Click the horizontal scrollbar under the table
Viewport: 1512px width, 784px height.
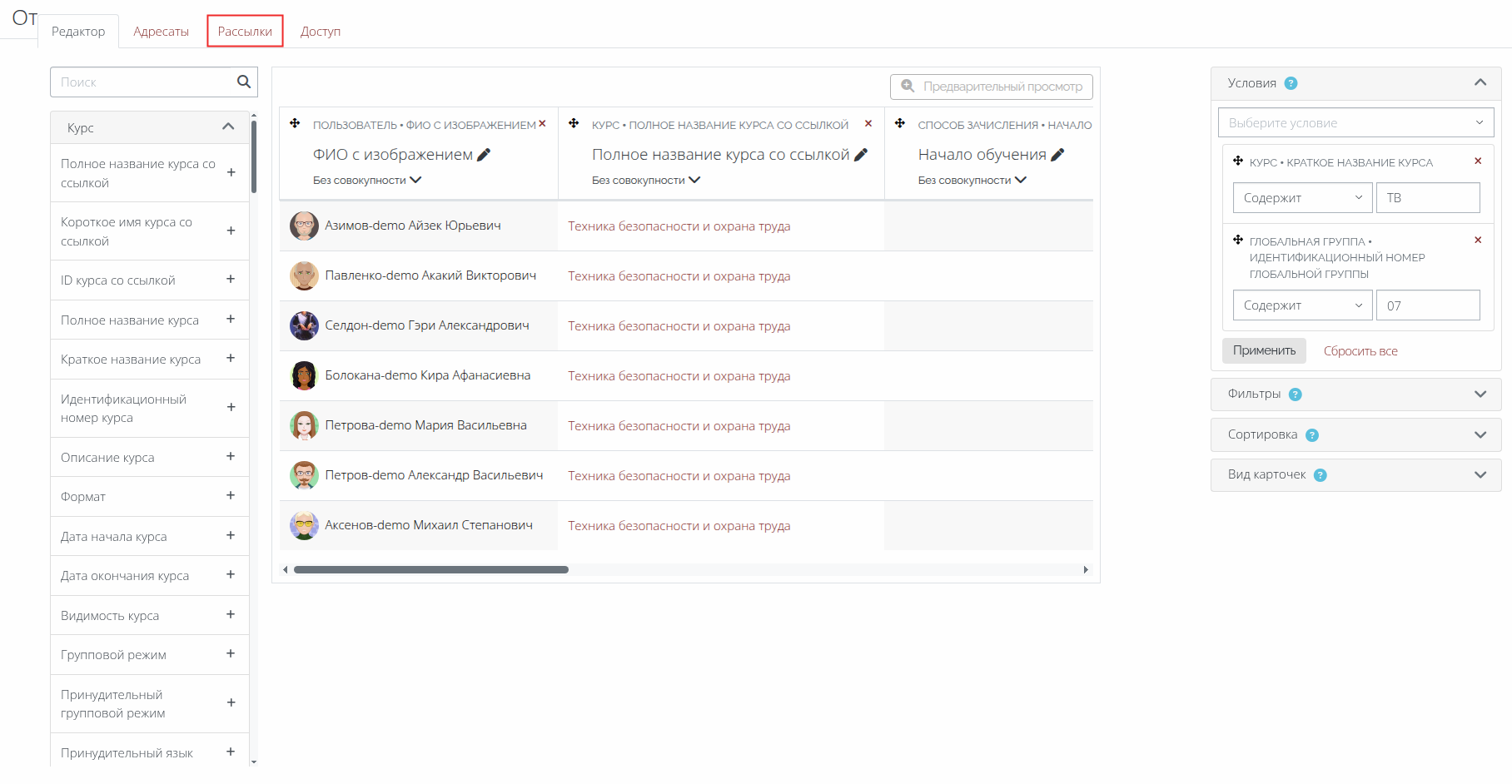(431, 570)
